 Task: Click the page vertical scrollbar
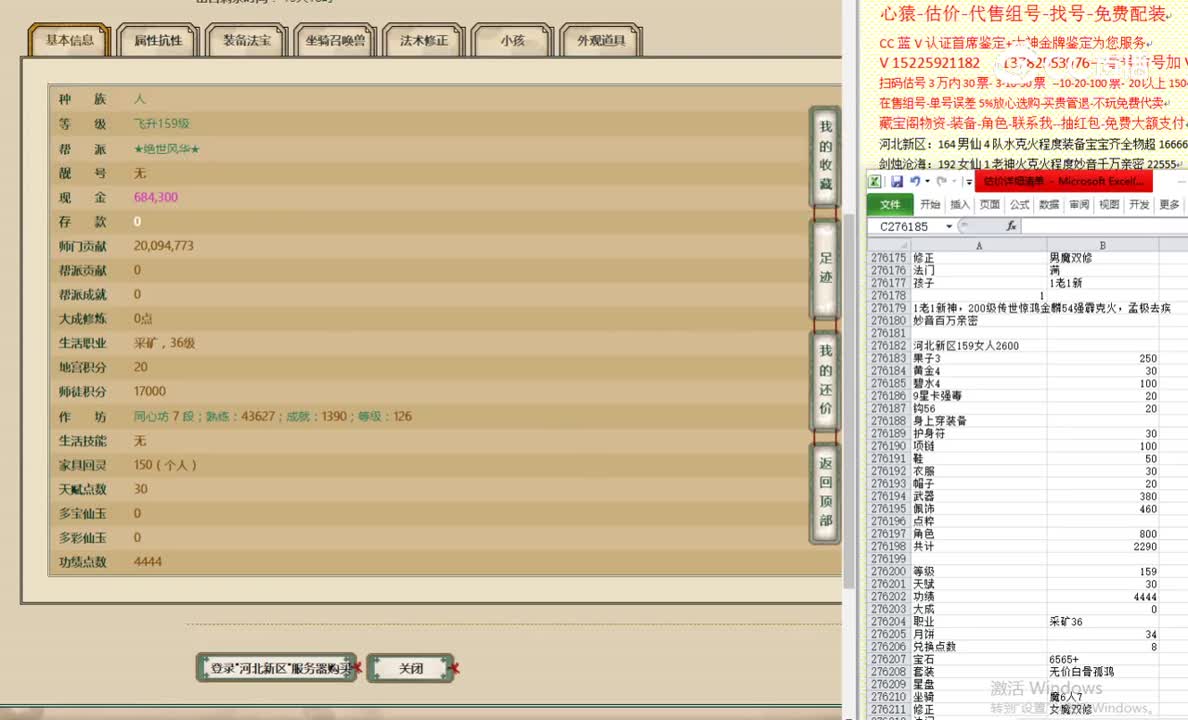[849, 402]
